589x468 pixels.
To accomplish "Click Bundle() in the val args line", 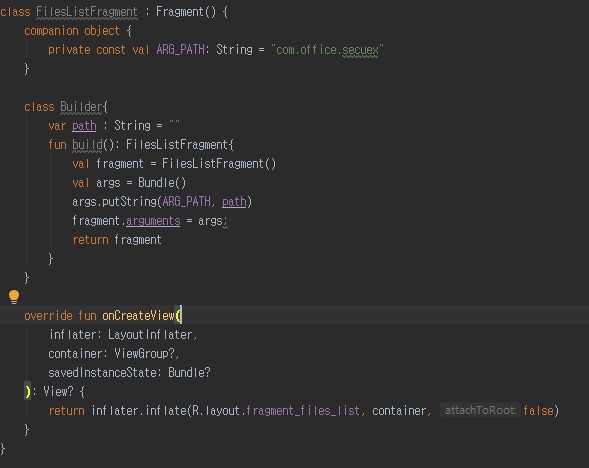I will [162, 183].
